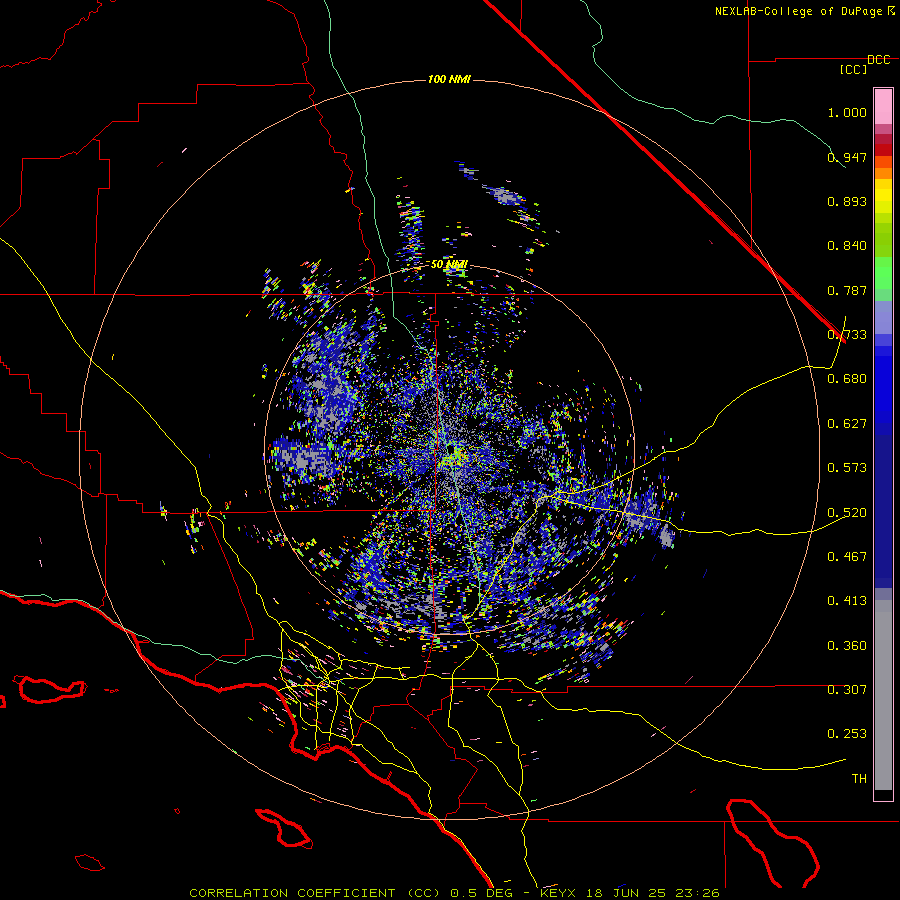Select the 0.840 value on color scale
Image resolution: width=900 pixels, height=900 pixels.
[847, 246]
